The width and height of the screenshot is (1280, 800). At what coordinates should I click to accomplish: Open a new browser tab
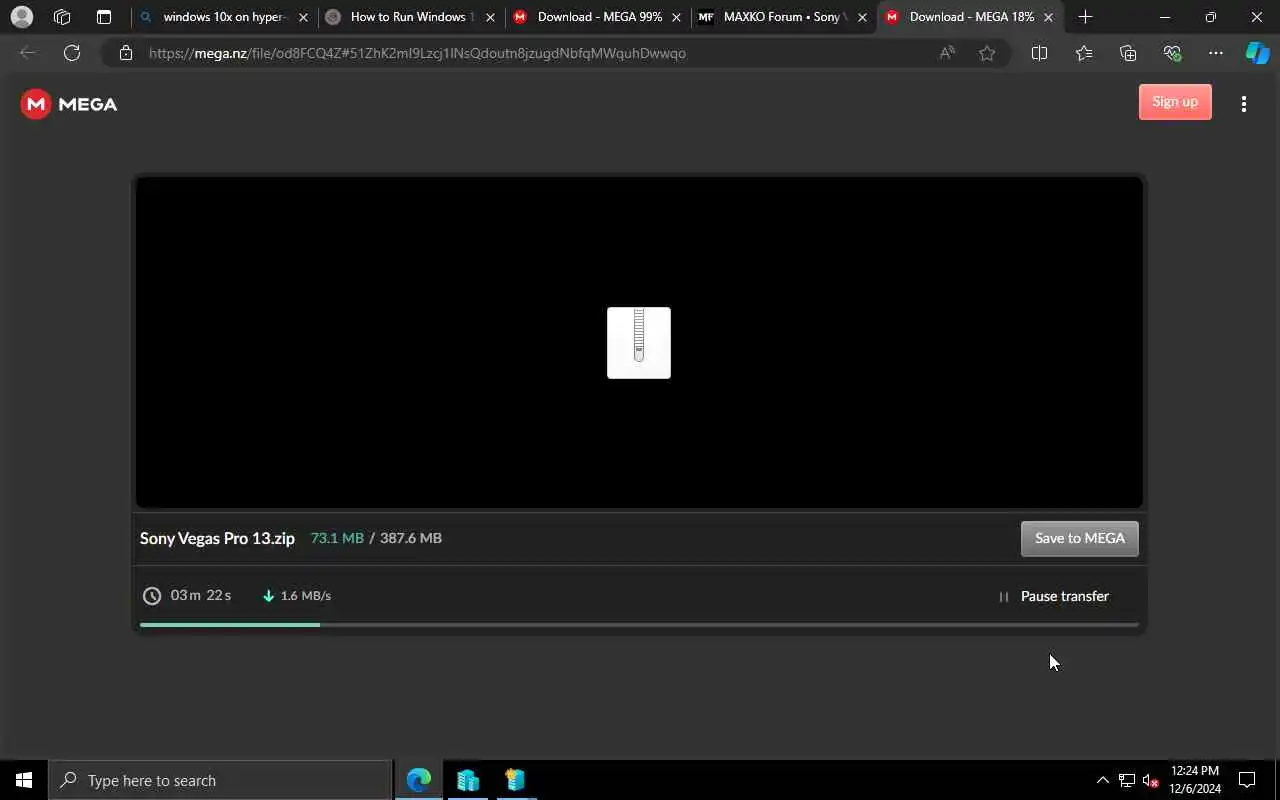click(1085, 17)
